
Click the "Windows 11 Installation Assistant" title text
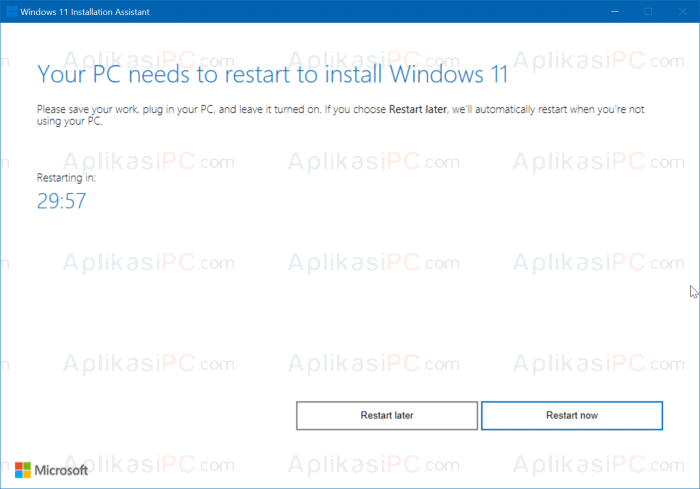85,12
